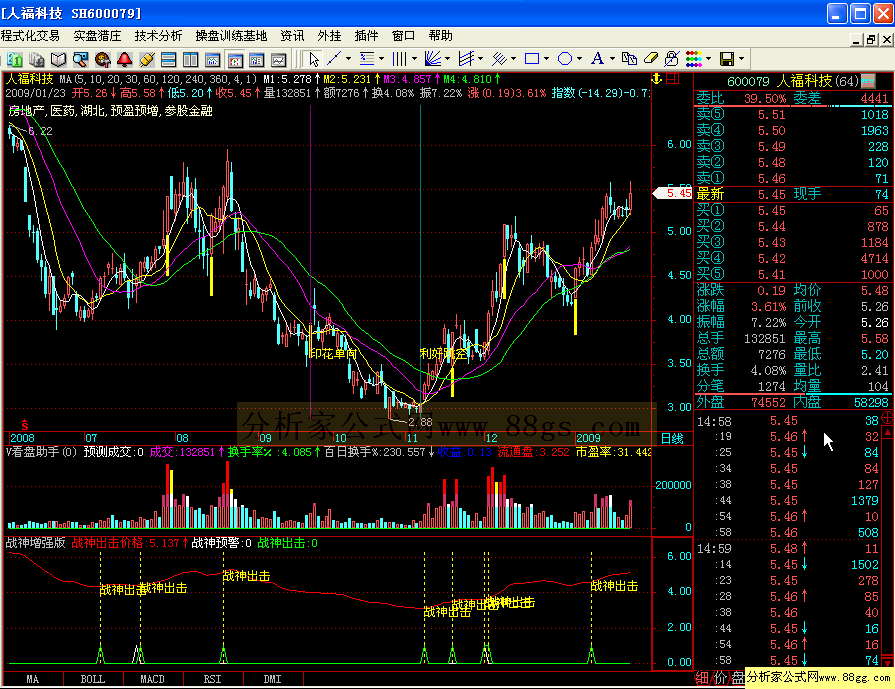This screenshot has width=895, height=689.
Task: Select the vertical cycle lines tool
Action: coord(400,59)
